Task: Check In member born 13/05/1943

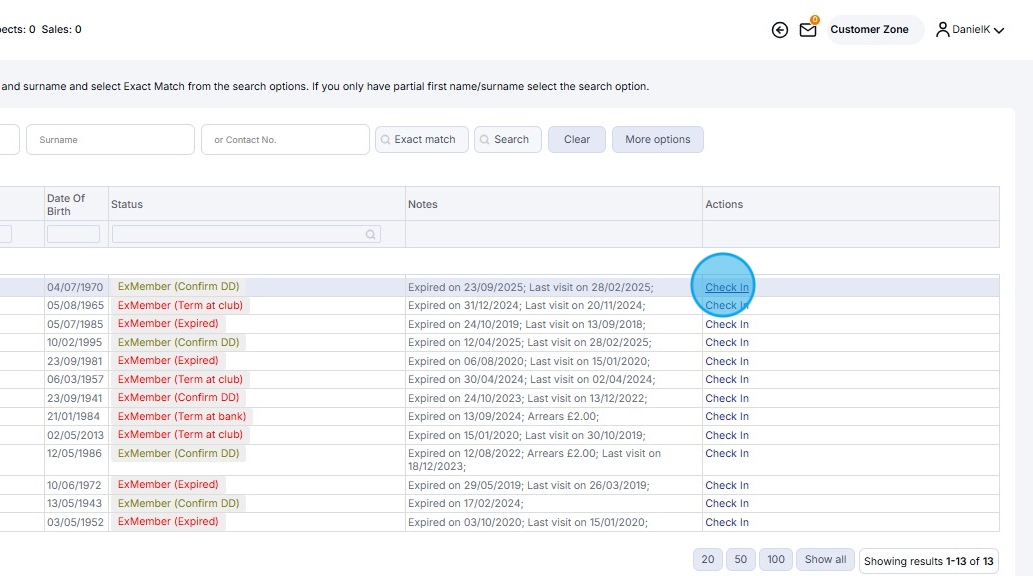Action: coord(727,503)
